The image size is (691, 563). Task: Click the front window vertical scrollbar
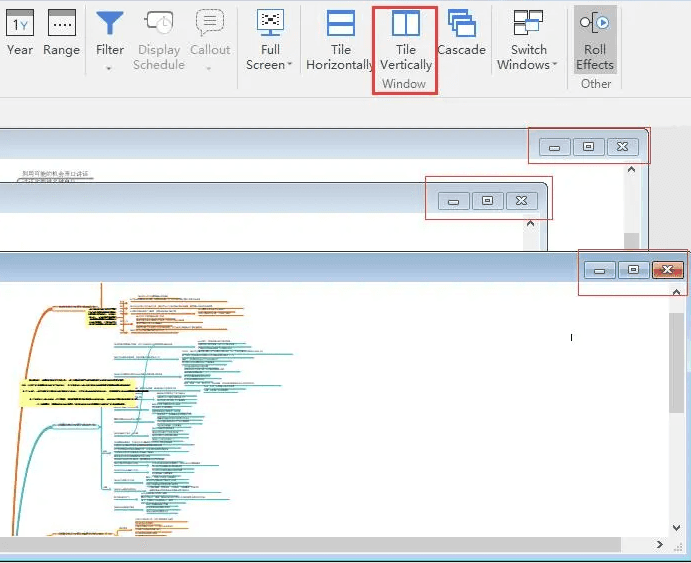click(x=678, y=360)
